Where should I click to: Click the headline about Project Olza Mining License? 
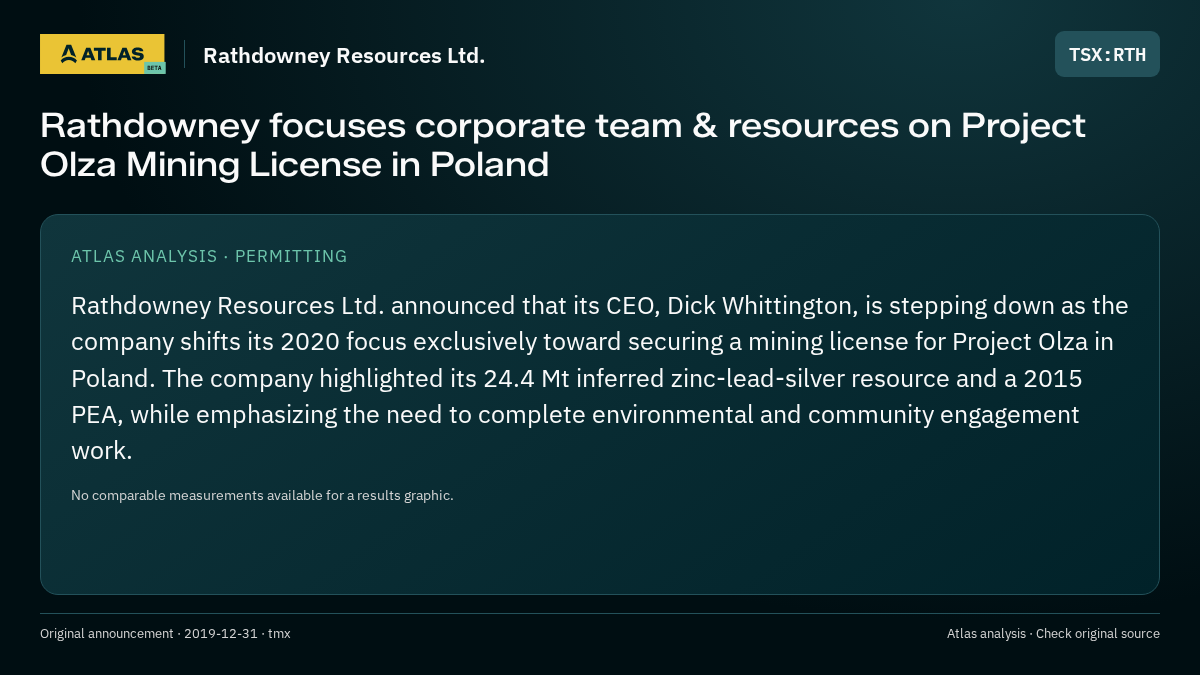tap(563, 145)
